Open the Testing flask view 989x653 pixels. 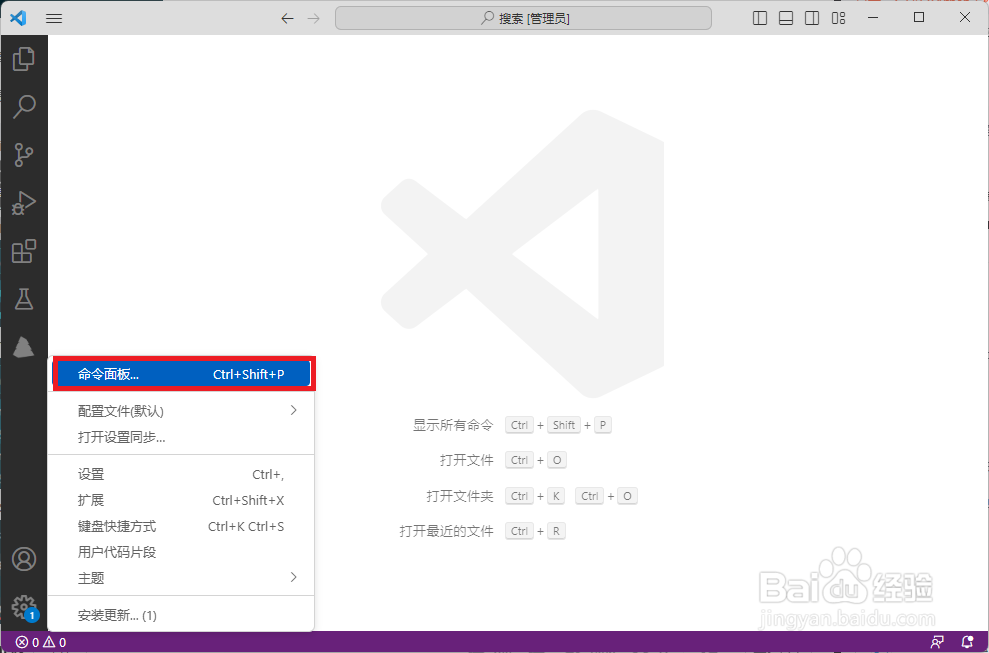24,299
